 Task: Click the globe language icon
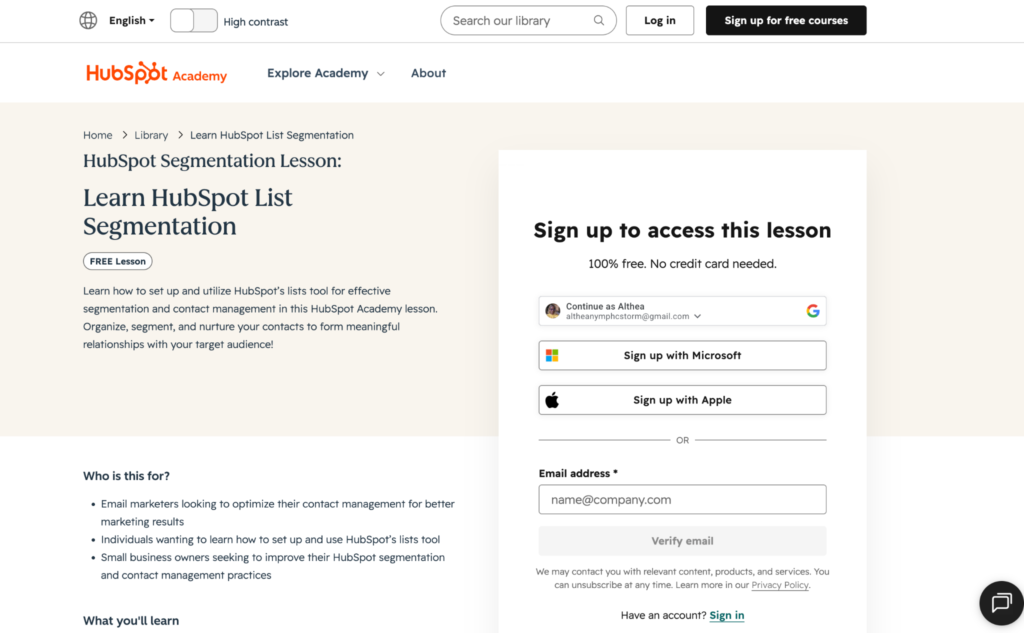point(88,20)
